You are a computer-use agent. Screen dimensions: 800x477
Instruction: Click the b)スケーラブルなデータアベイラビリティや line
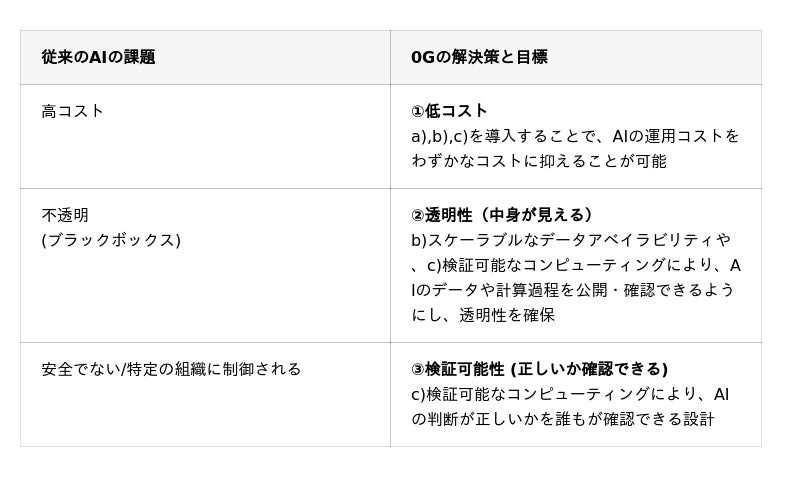[x=570, y=240]
